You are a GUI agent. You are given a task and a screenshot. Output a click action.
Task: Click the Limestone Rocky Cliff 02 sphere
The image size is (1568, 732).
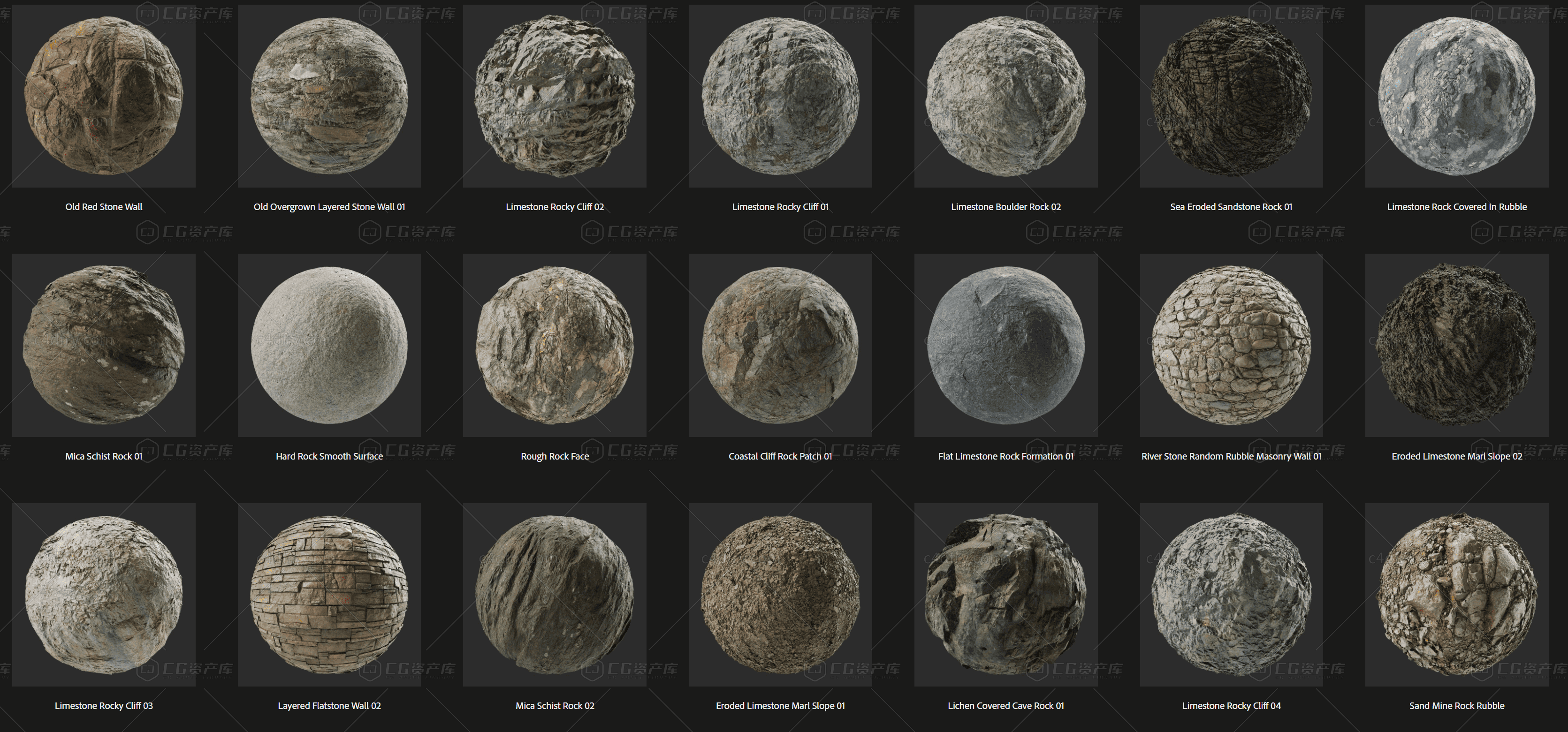555,96
